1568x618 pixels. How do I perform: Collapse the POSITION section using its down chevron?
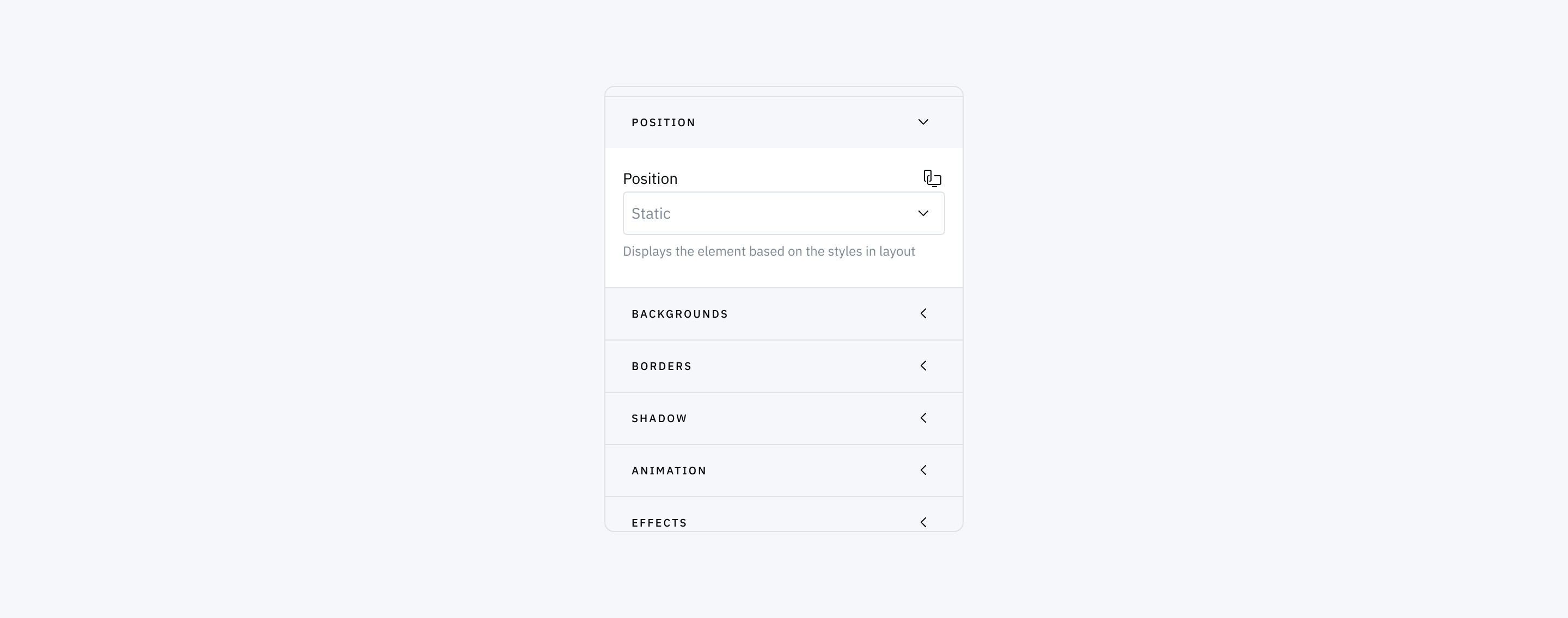point(923,122)
